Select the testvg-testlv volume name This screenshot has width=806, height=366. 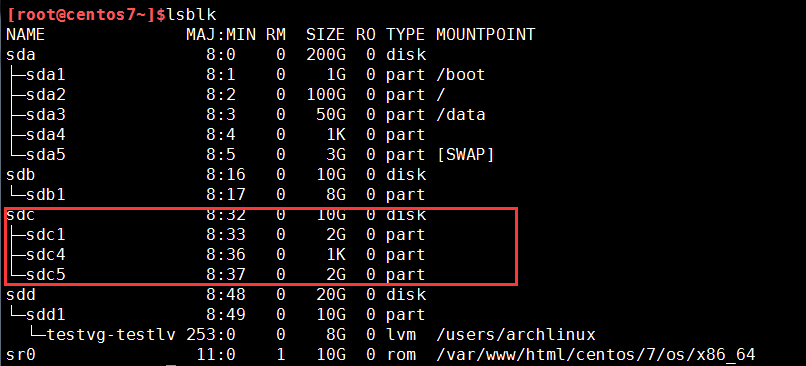[111, 335]
